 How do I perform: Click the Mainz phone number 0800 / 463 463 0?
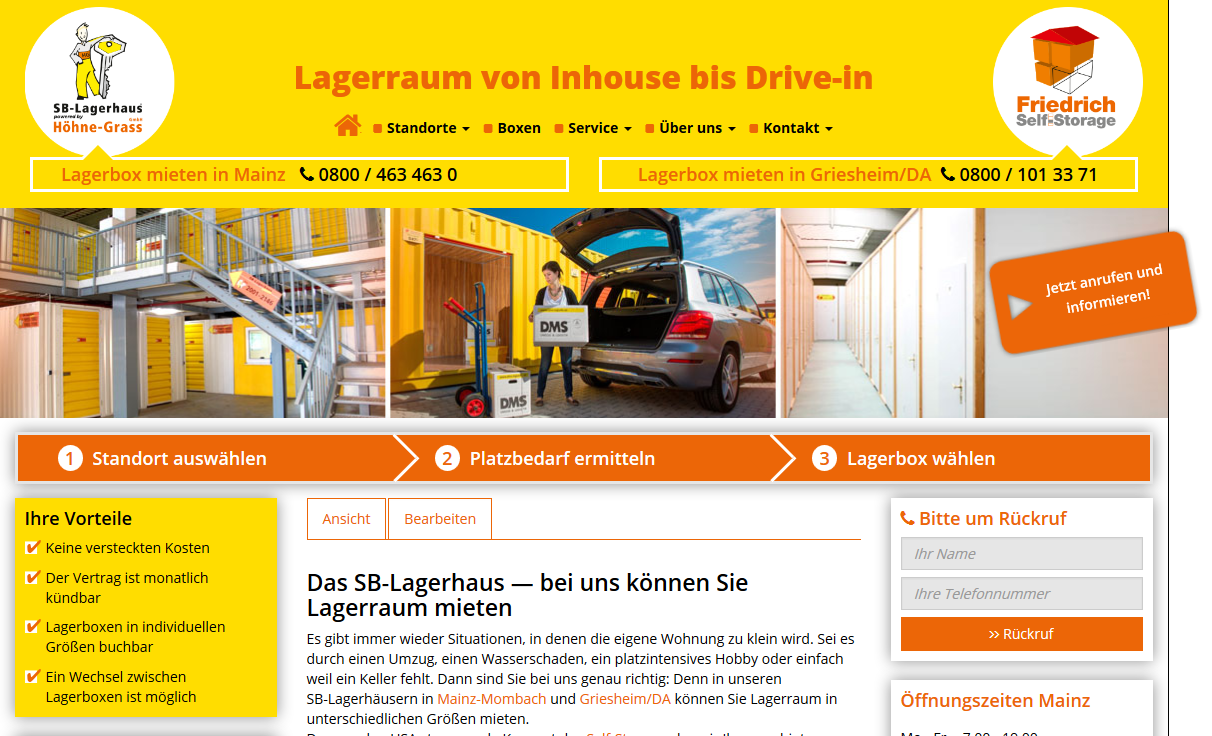[x=388, y=175]
